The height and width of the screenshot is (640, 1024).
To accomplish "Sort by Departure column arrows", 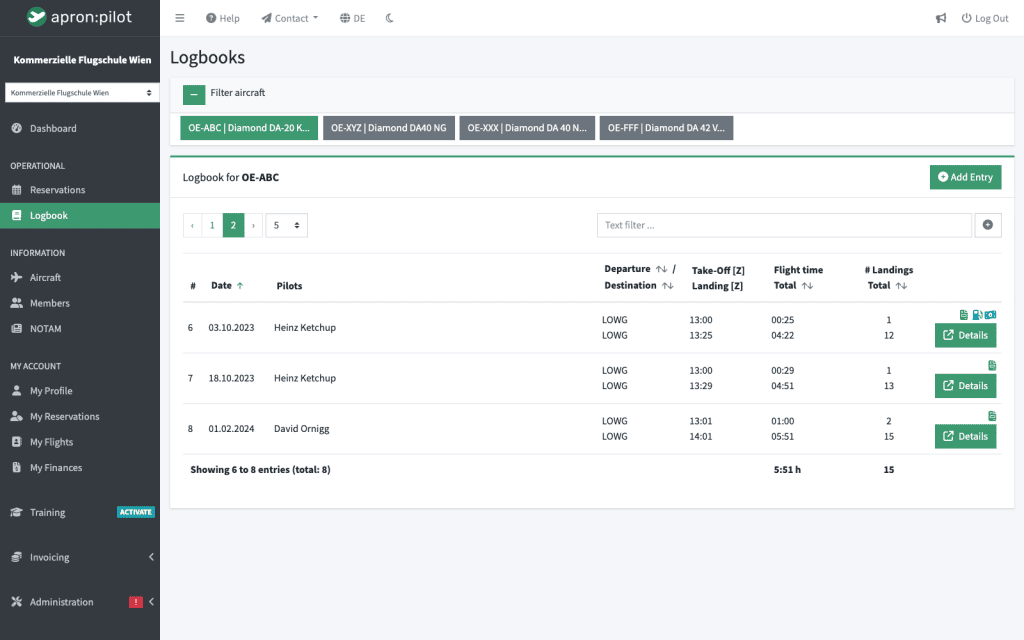I will coord(662,269).
